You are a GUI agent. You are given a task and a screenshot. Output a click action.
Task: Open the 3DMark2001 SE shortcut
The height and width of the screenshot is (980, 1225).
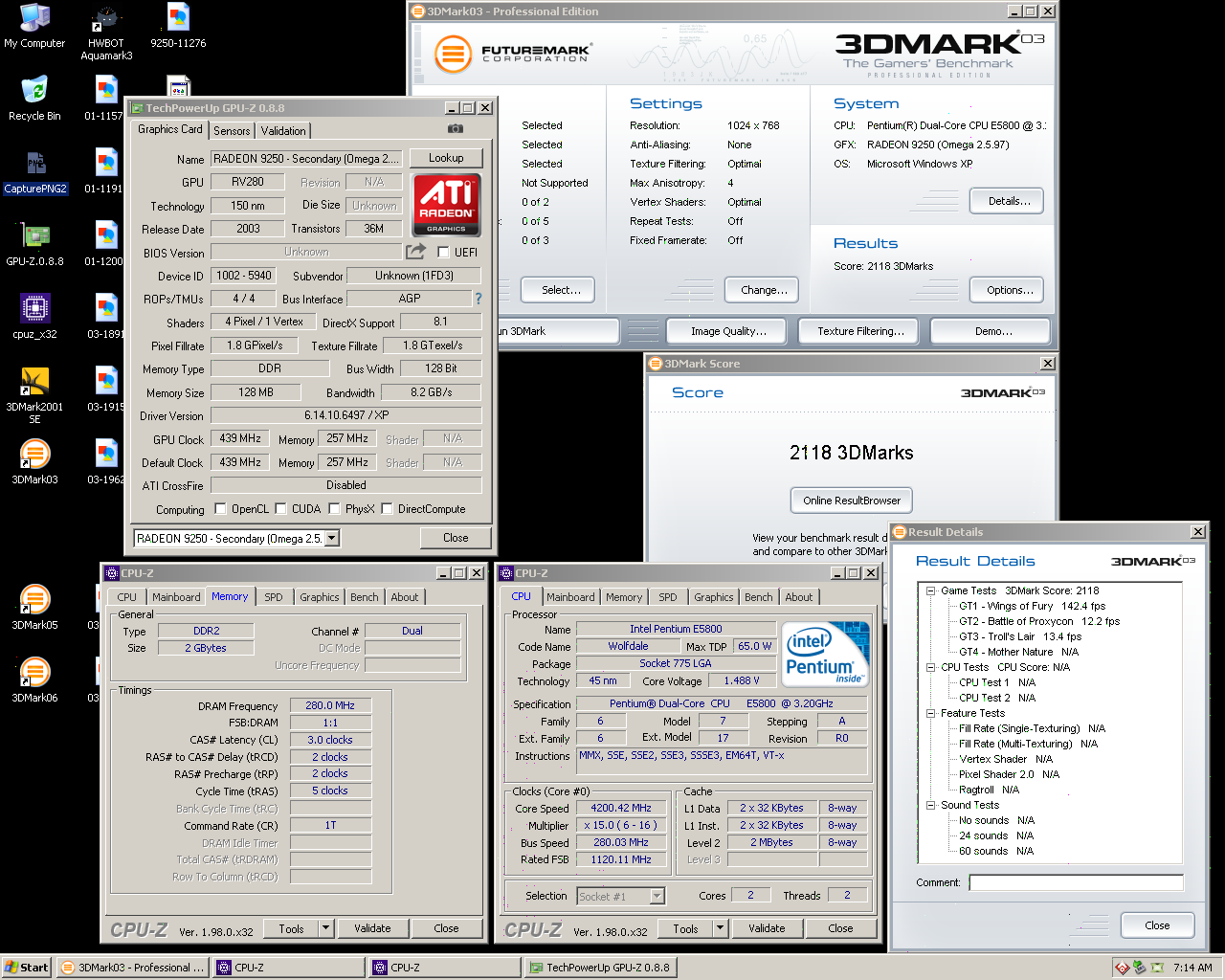tap(34, 396)
